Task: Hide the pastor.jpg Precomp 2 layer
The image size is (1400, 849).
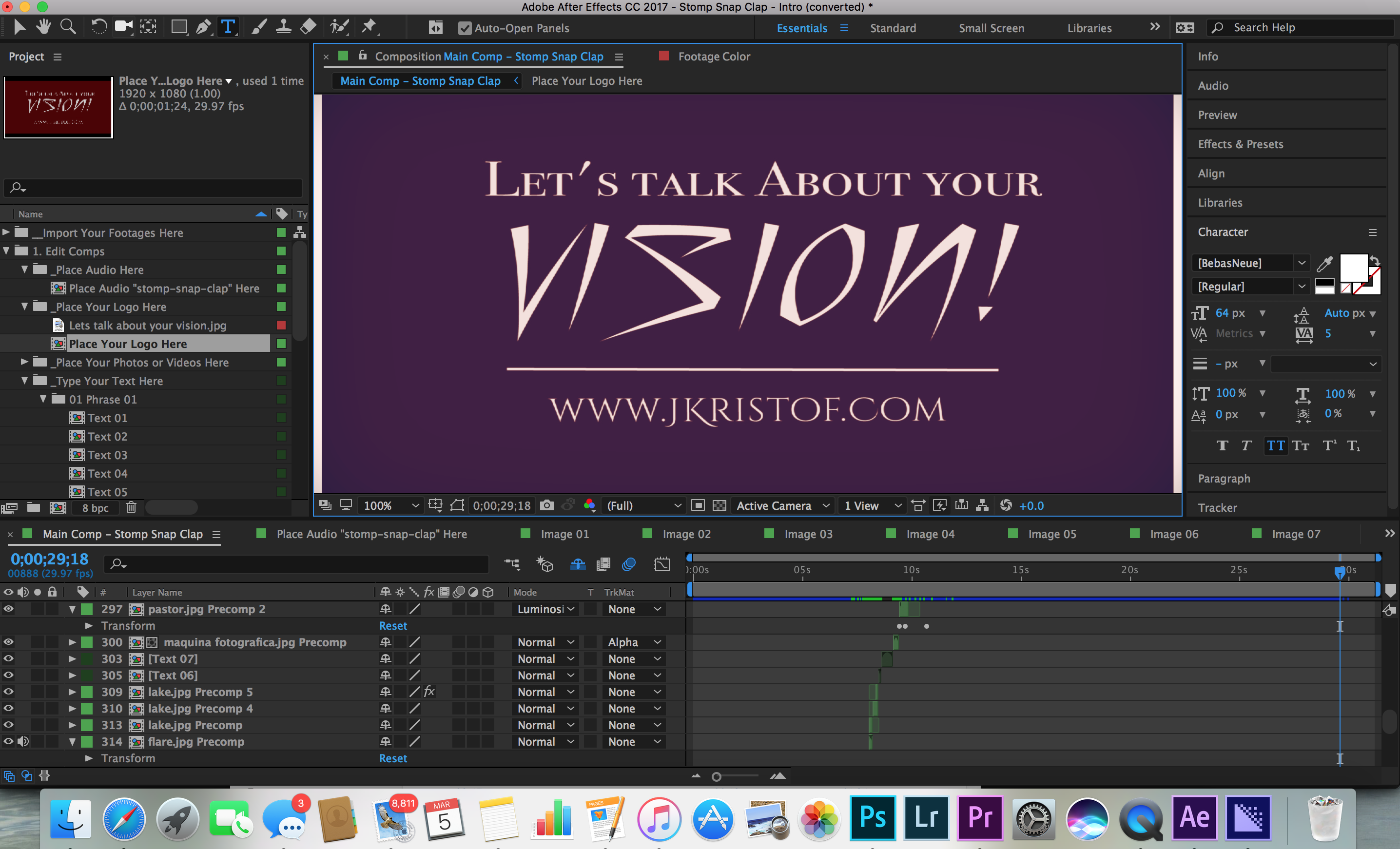Action: pyautogui.click(x=8, y=609)
